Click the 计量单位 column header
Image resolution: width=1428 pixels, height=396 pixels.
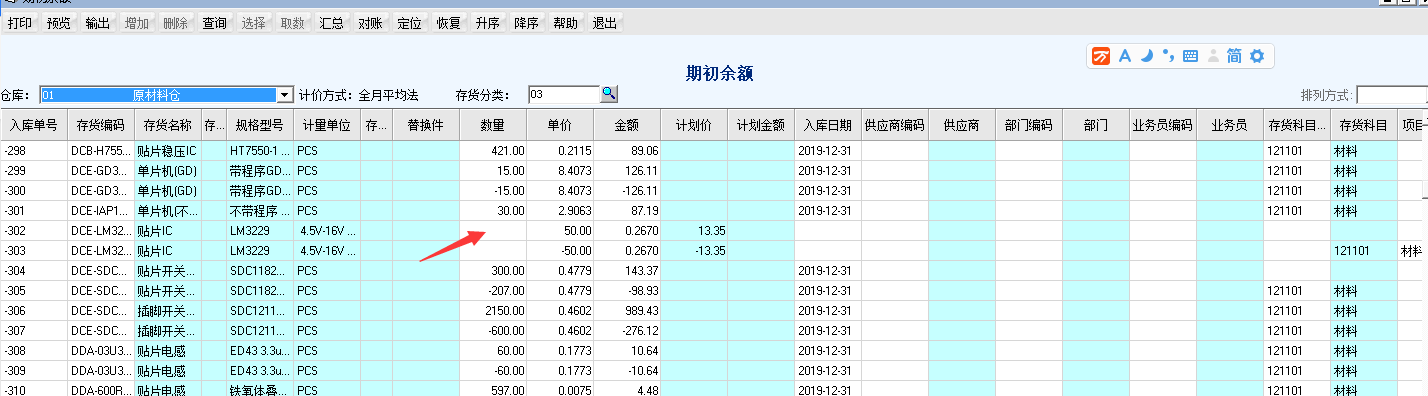[326, 125]
